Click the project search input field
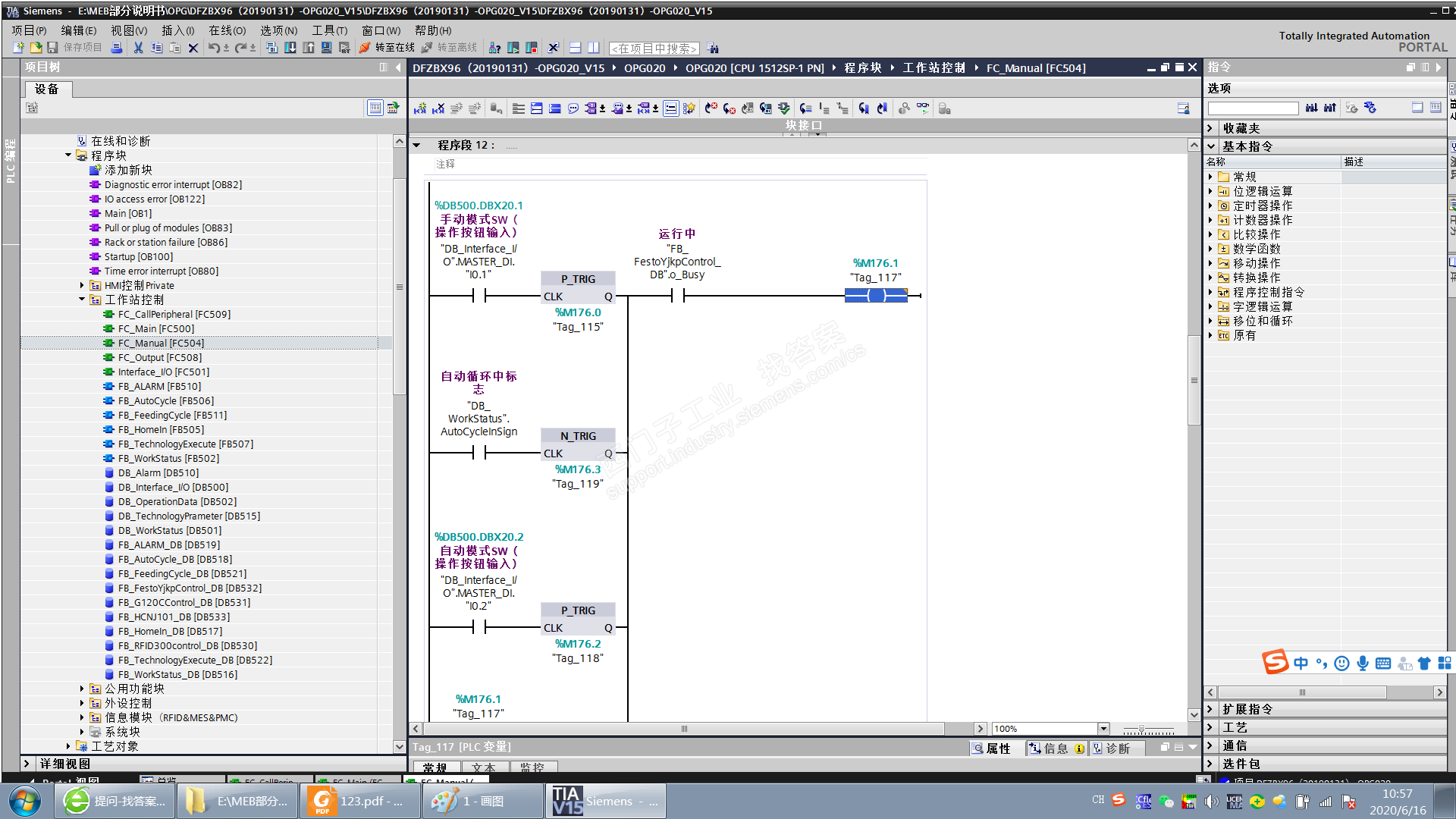This screenshot has height=819, width=1456. 654,48
